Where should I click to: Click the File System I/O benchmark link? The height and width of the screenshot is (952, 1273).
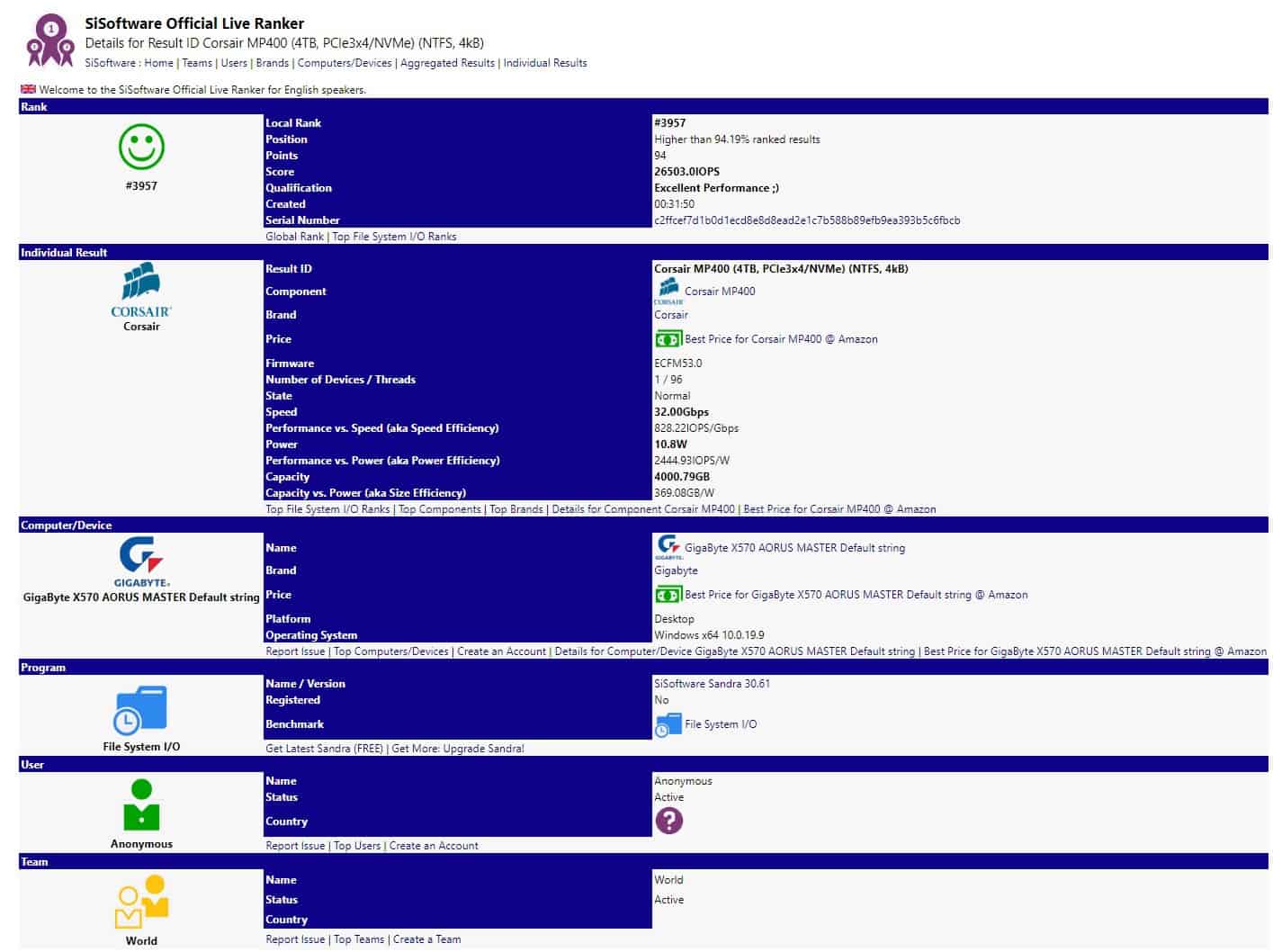coord(721,724)
